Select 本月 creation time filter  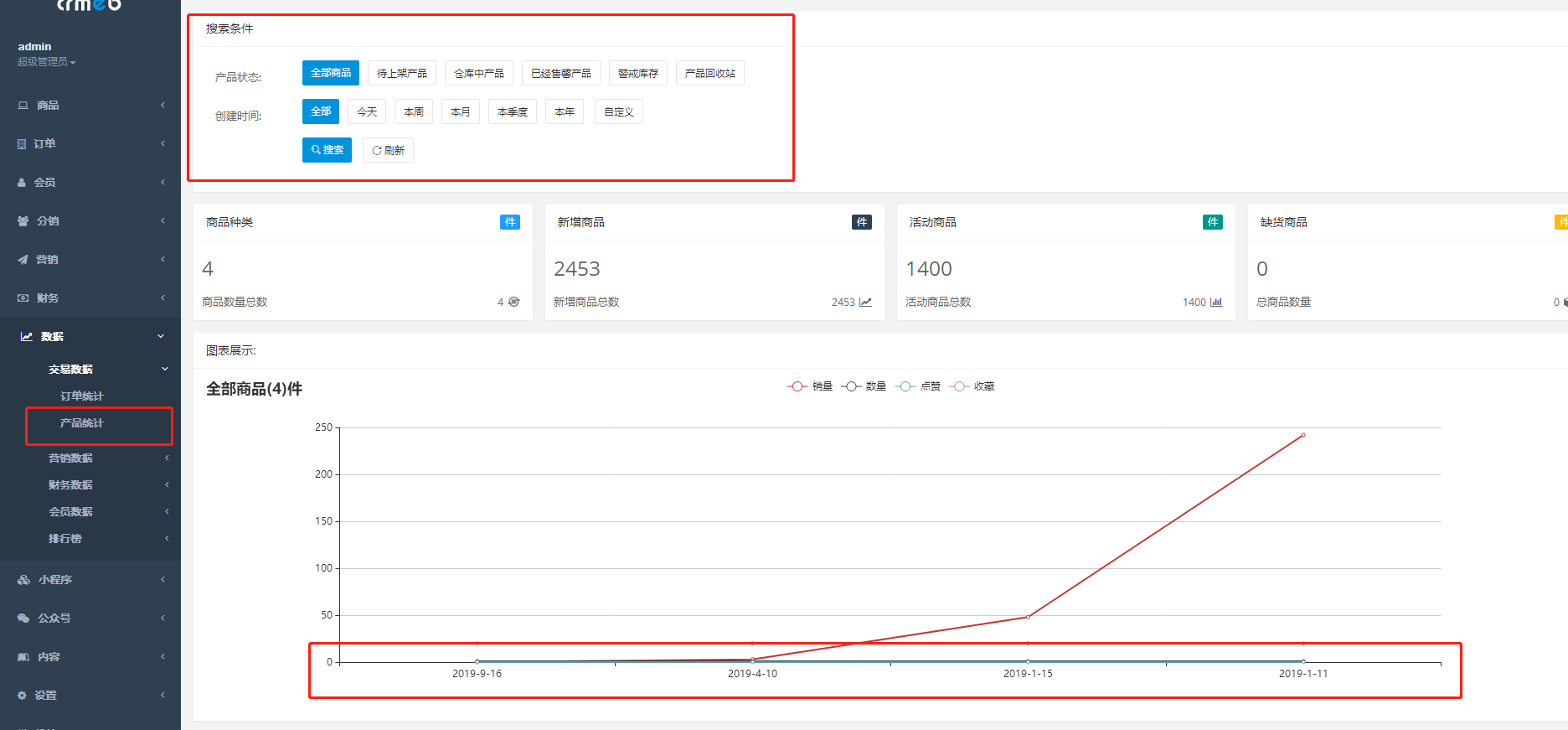click(461, 111)
